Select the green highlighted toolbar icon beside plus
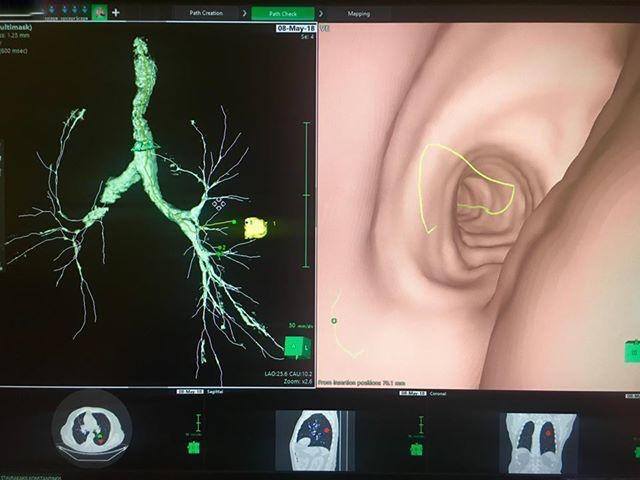This screenshot has width=640, height=480. [x=99, y=13]
